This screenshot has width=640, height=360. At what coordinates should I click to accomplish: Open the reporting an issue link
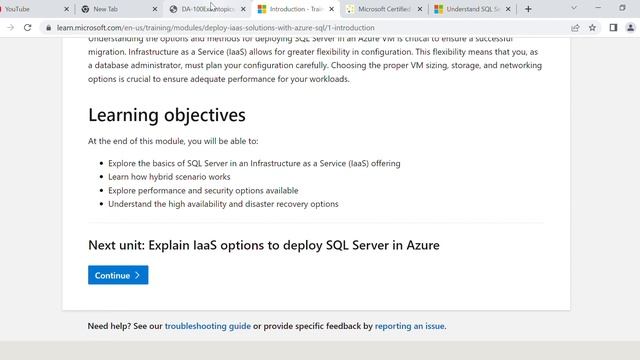point(409,326)
